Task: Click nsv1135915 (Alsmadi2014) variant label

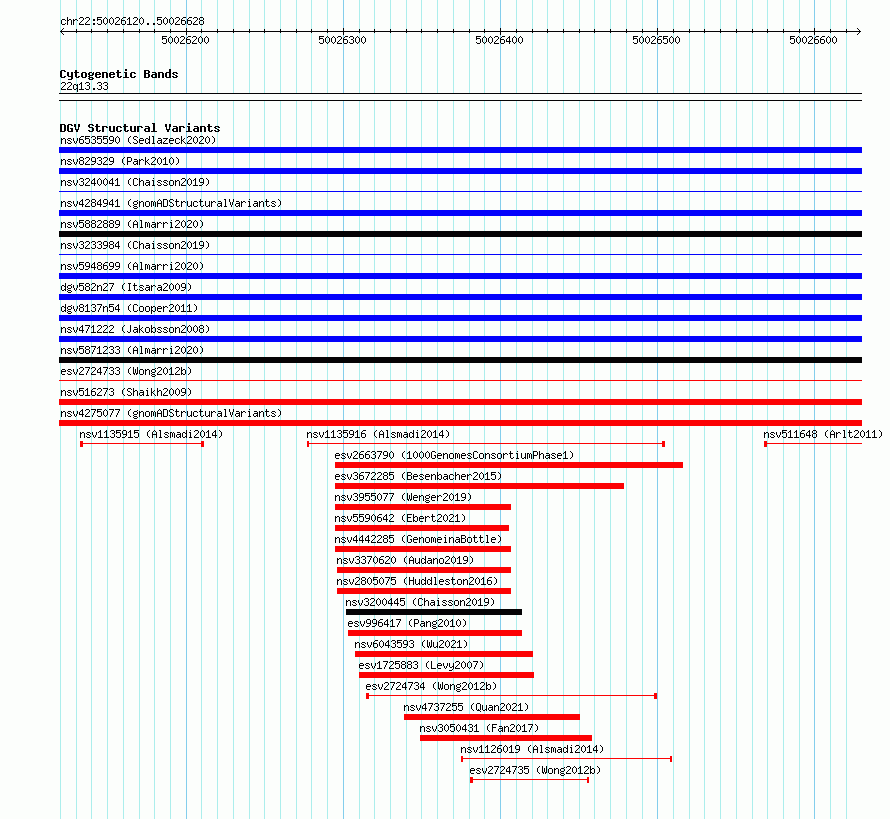Action: tap(151, 434)
